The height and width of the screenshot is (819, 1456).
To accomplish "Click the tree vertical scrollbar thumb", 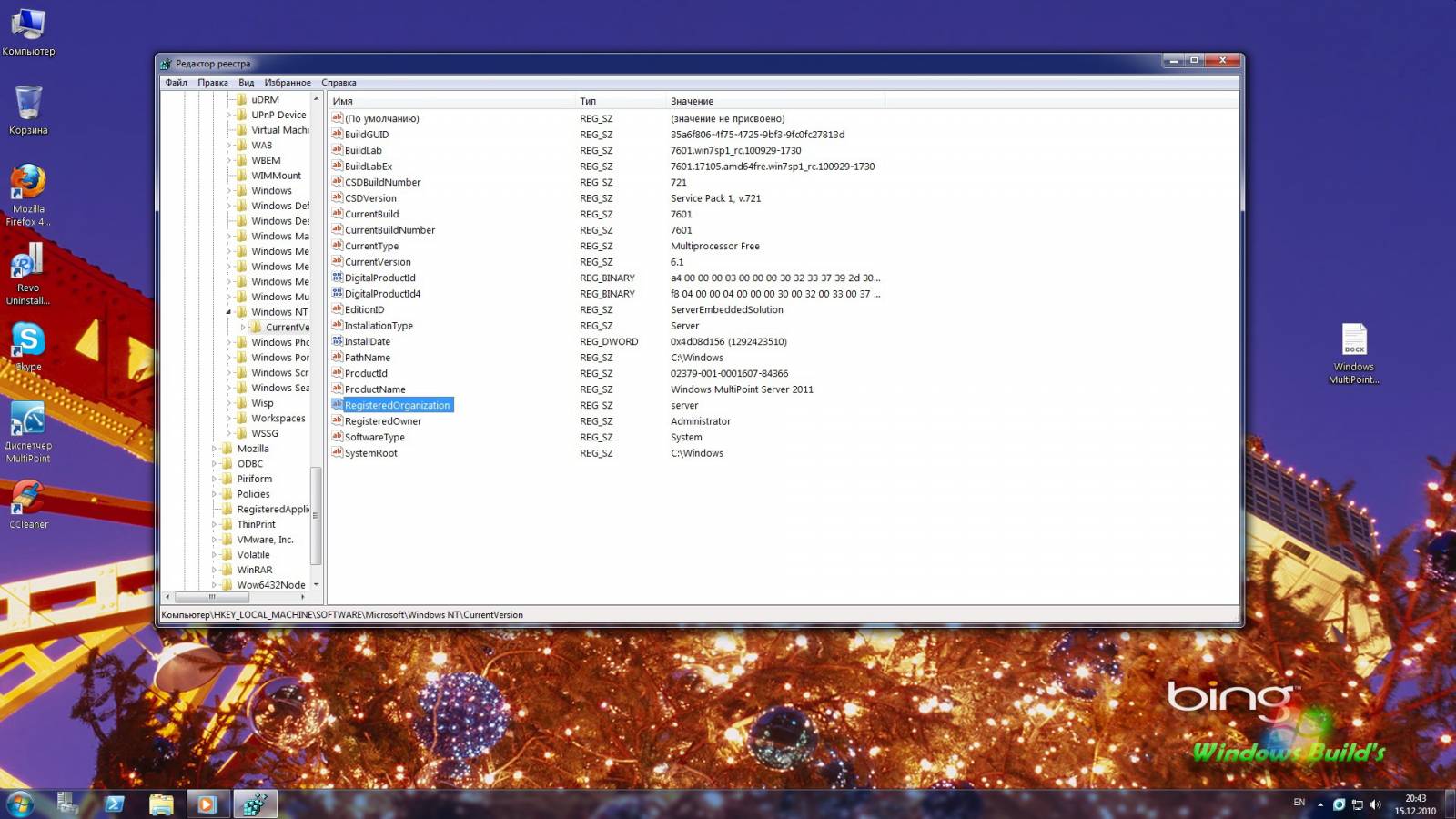I will pyautogui.click(x=316, y=515).
